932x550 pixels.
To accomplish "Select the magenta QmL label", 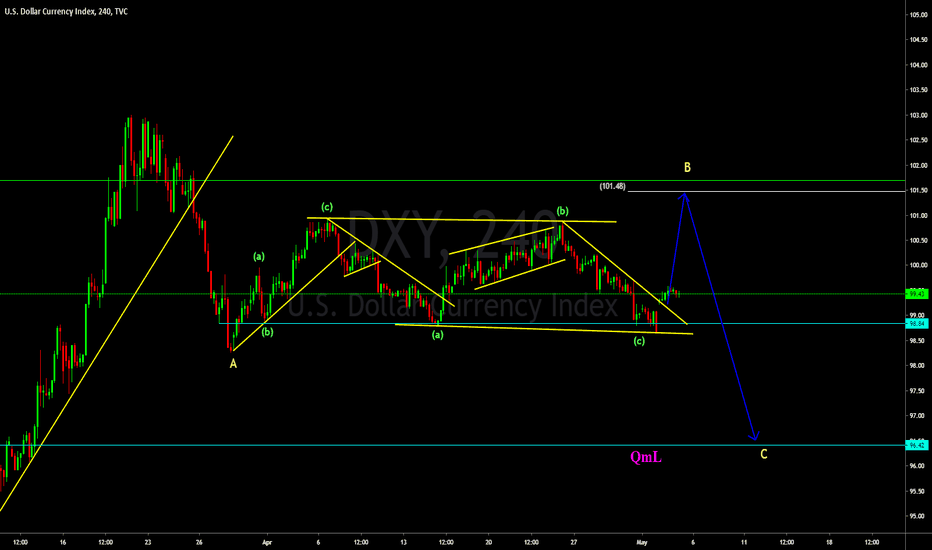I will point(646,457).
